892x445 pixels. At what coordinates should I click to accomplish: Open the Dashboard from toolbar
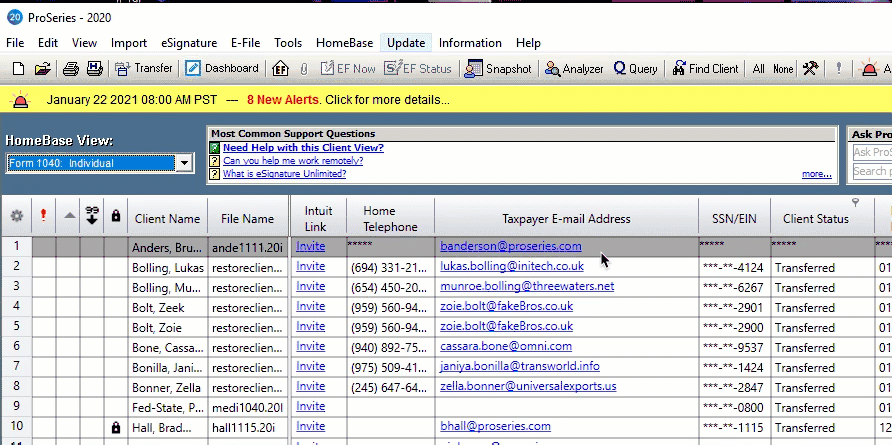tap(223, 69)
